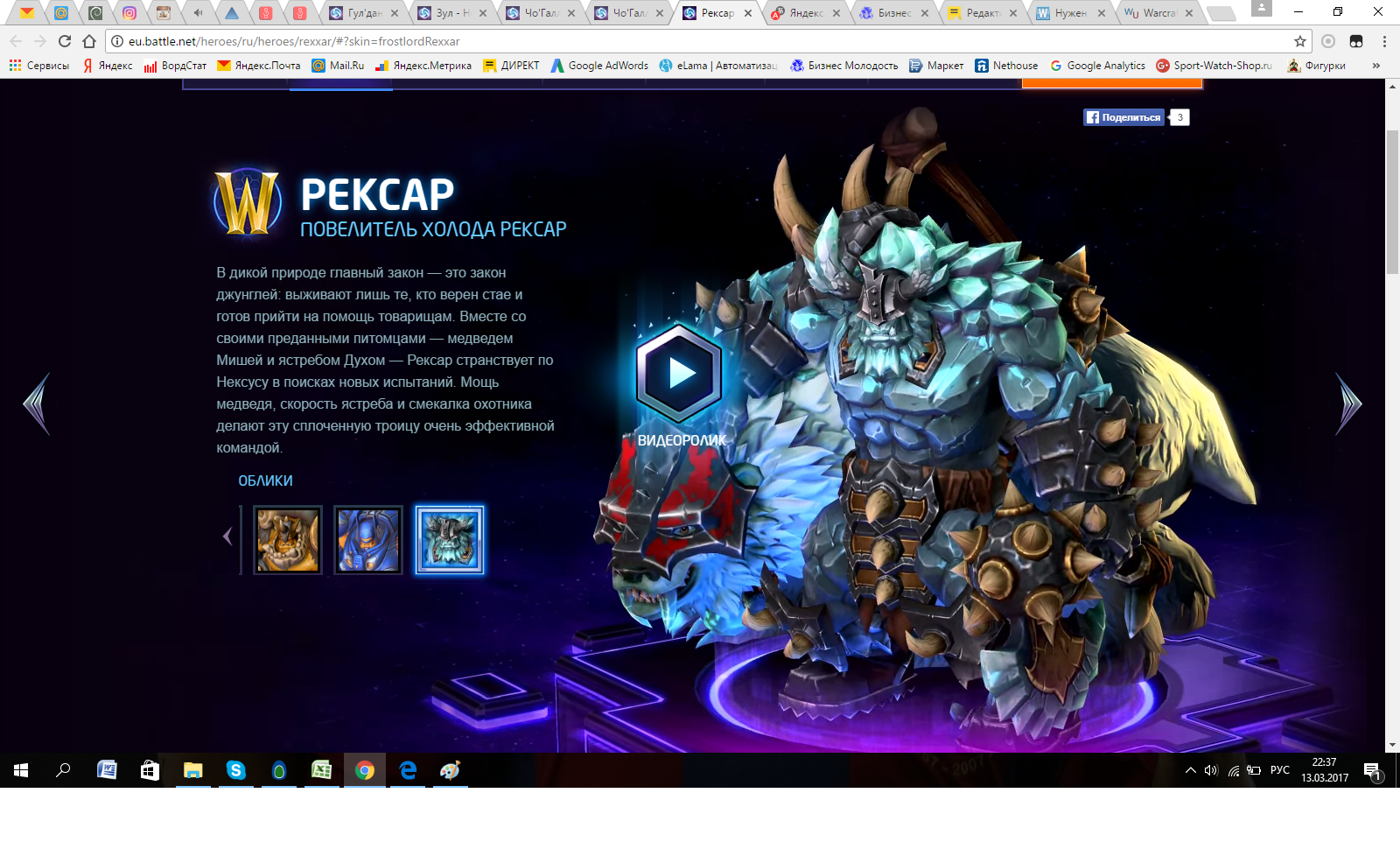
Task: Open the Сервисы apps bookmark
Action: click(x=39, y=66)
